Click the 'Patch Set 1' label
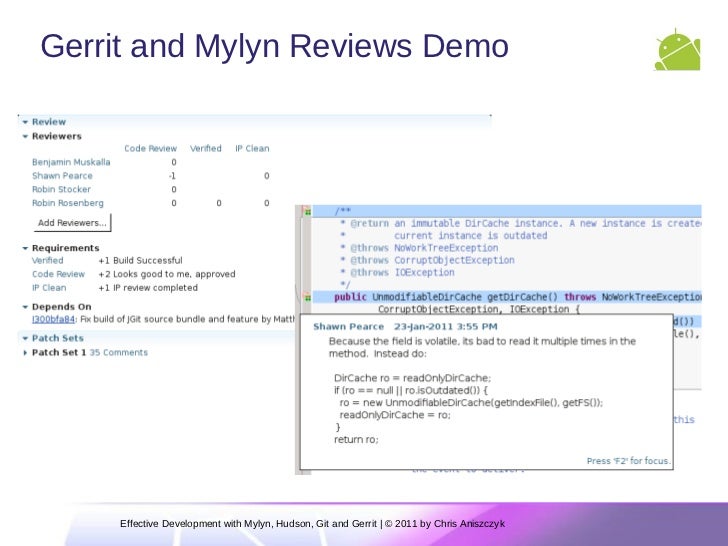The width and height of the screenshot is (728, 546). point(59,353)
